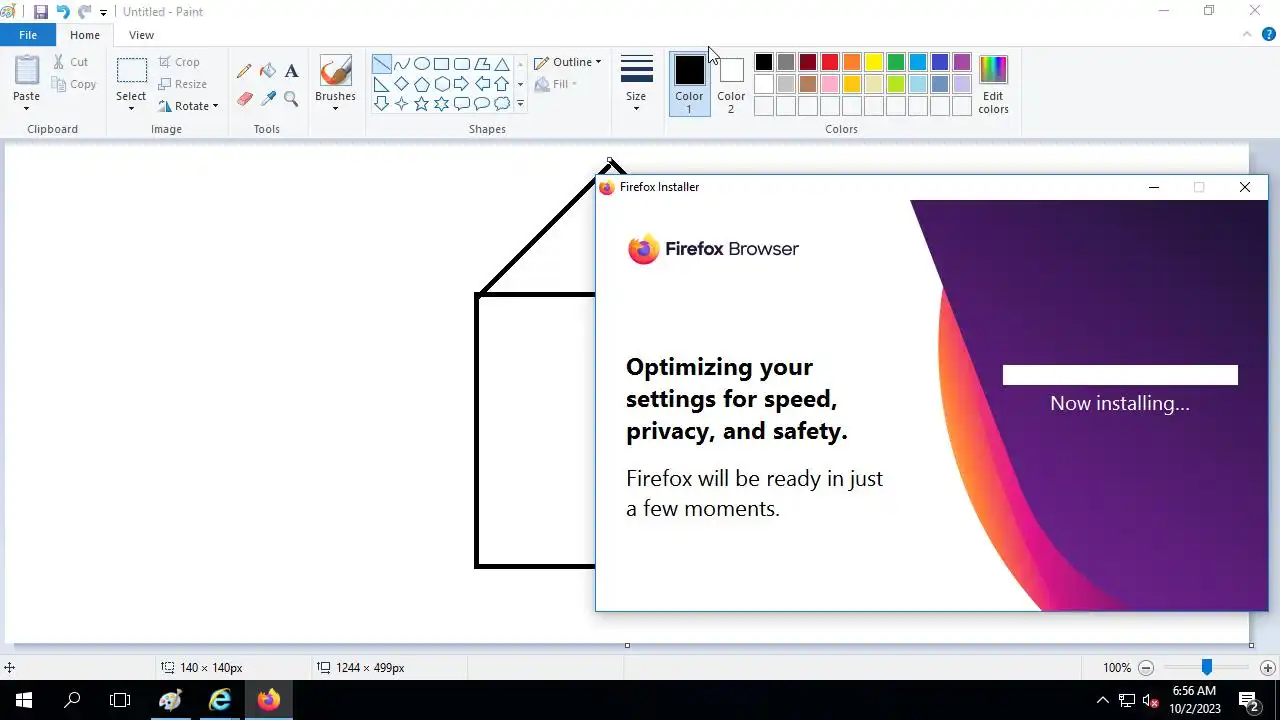This screenshot has width=1280, height=720.
Task: Choose the Rounded rectangular callout shape
Action: (x=461, y=104)
